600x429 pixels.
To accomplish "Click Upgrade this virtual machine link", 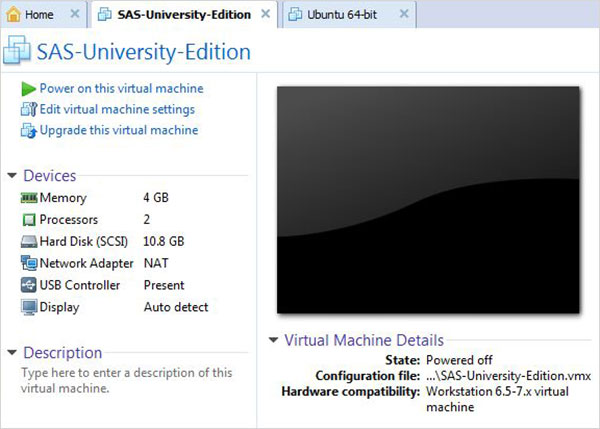I will pos(119,130).
